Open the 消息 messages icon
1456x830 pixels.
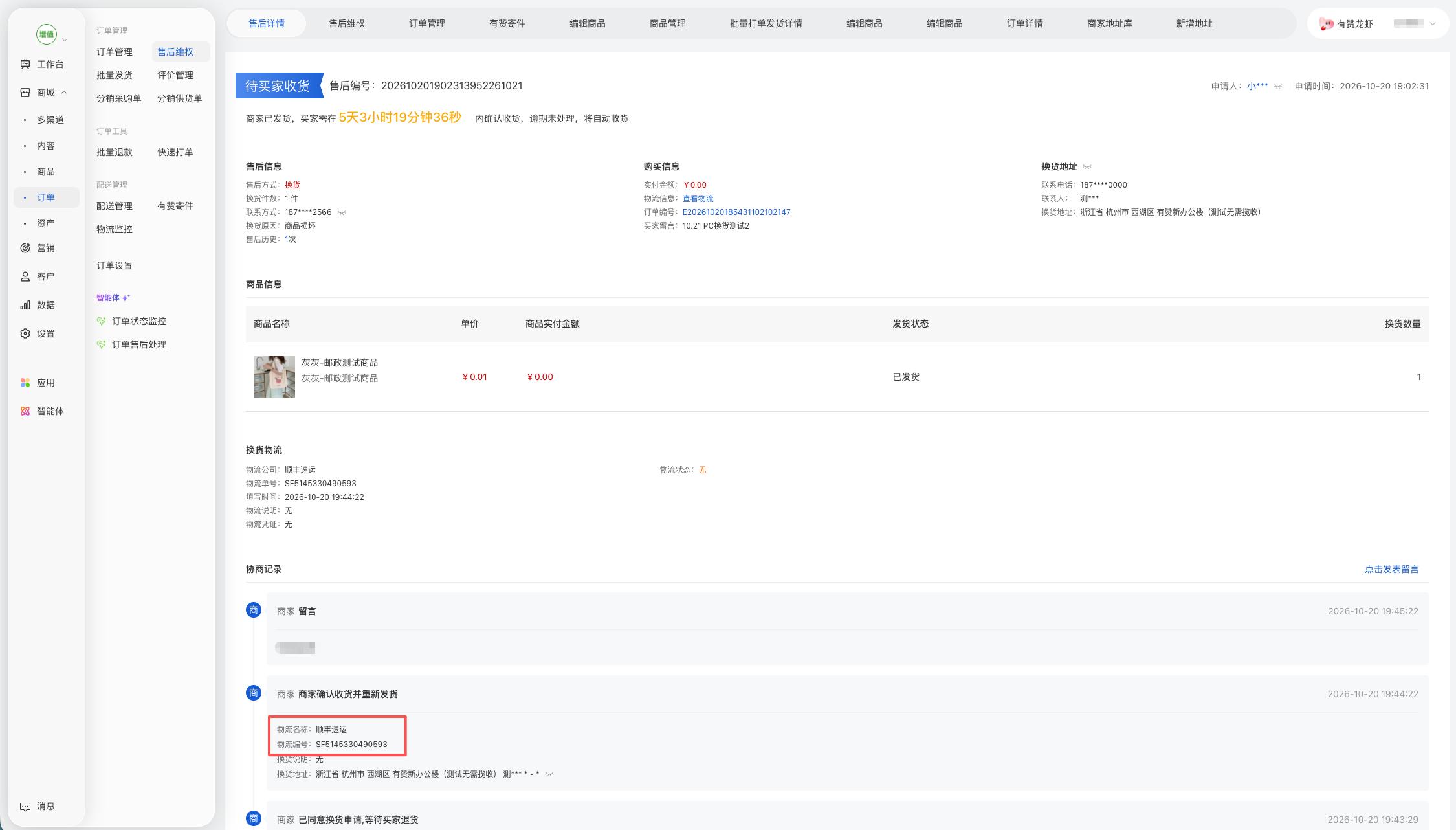coord(25,806)
